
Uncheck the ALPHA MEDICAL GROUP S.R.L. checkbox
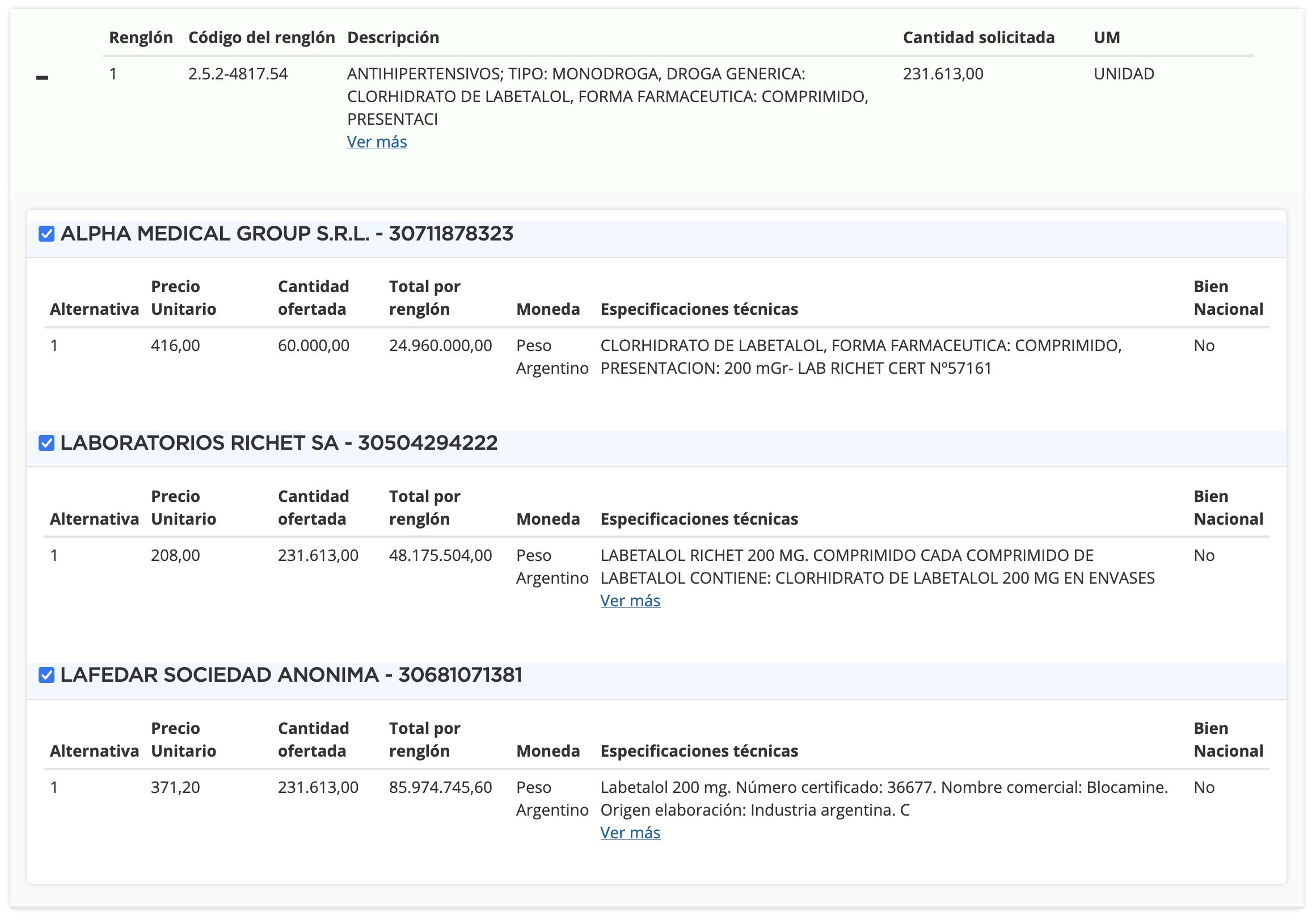point(47,234)
